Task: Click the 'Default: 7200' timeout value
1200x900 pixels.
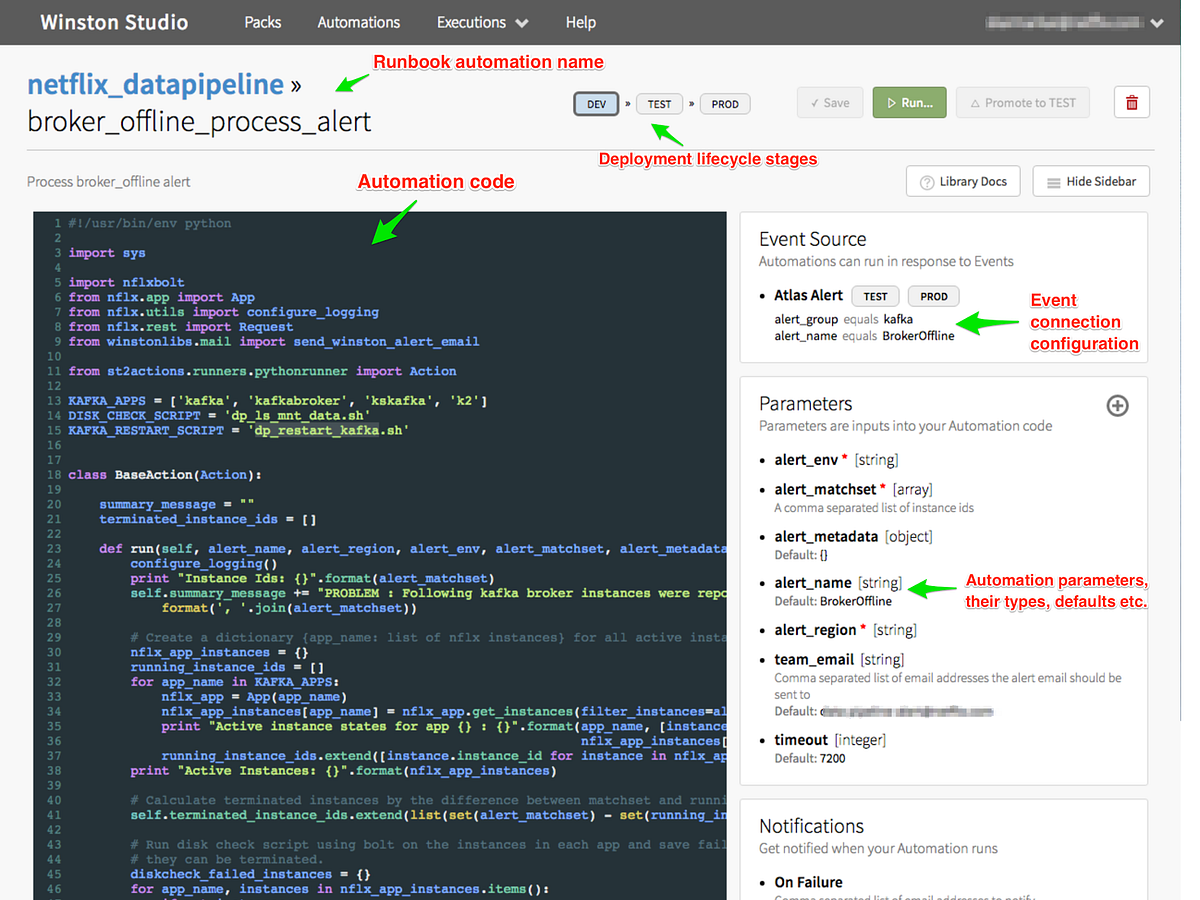Action: (x=810, y=758)
